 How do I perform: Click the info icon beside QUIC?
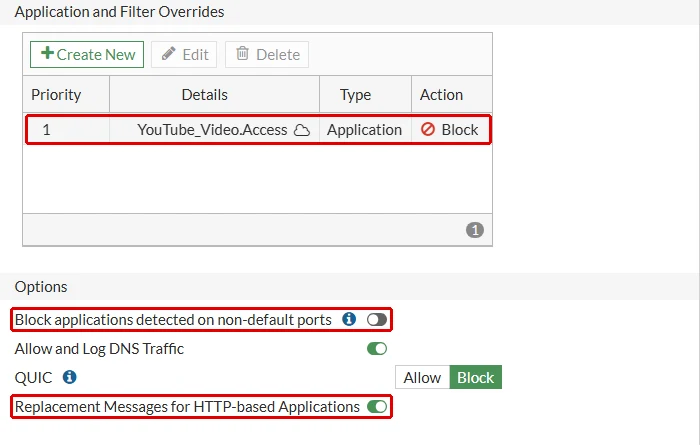69,377
